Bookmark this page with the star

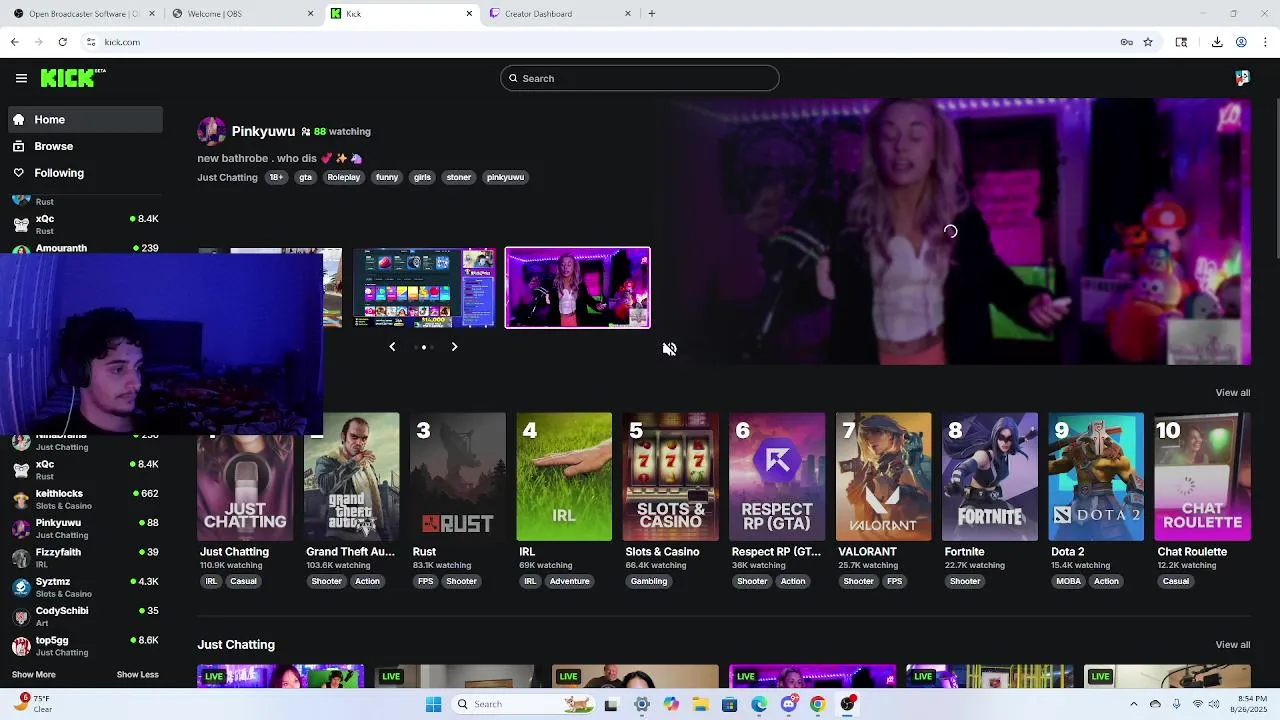pos(1148,42)
